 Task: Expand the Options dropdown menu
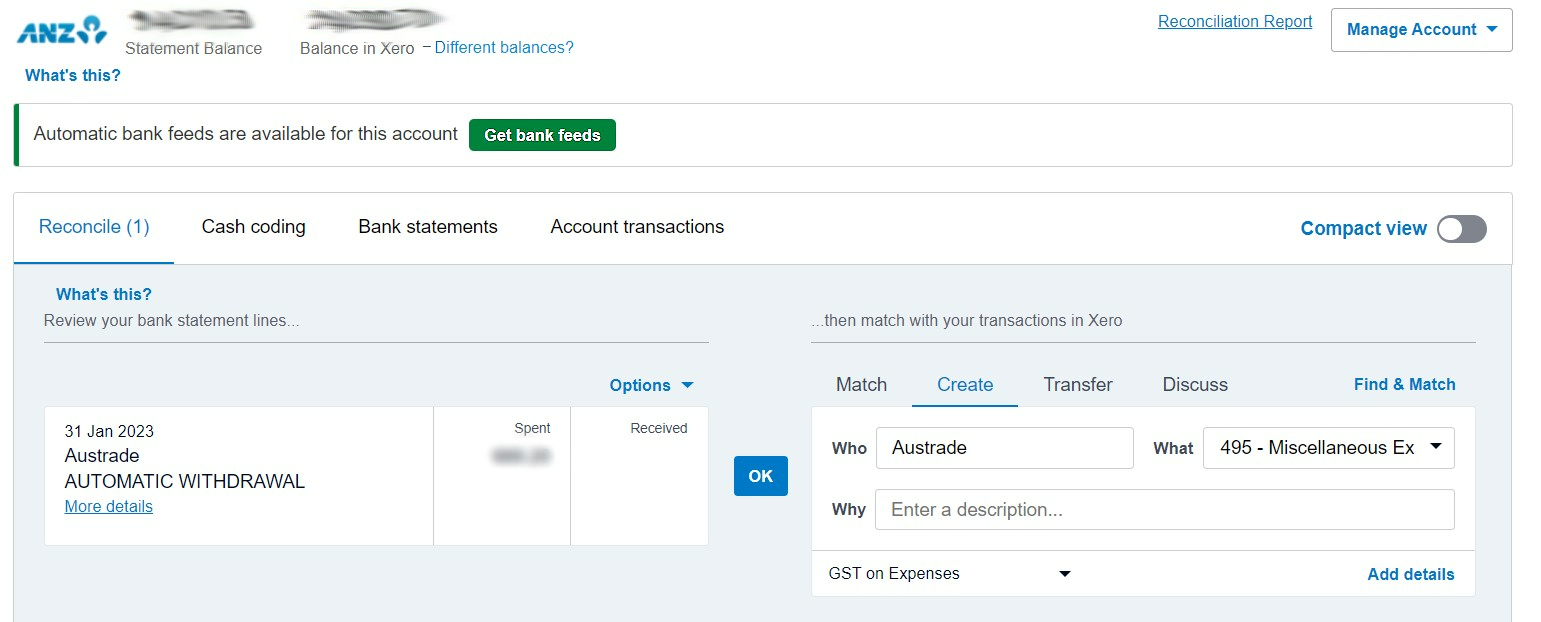(651, 385)
